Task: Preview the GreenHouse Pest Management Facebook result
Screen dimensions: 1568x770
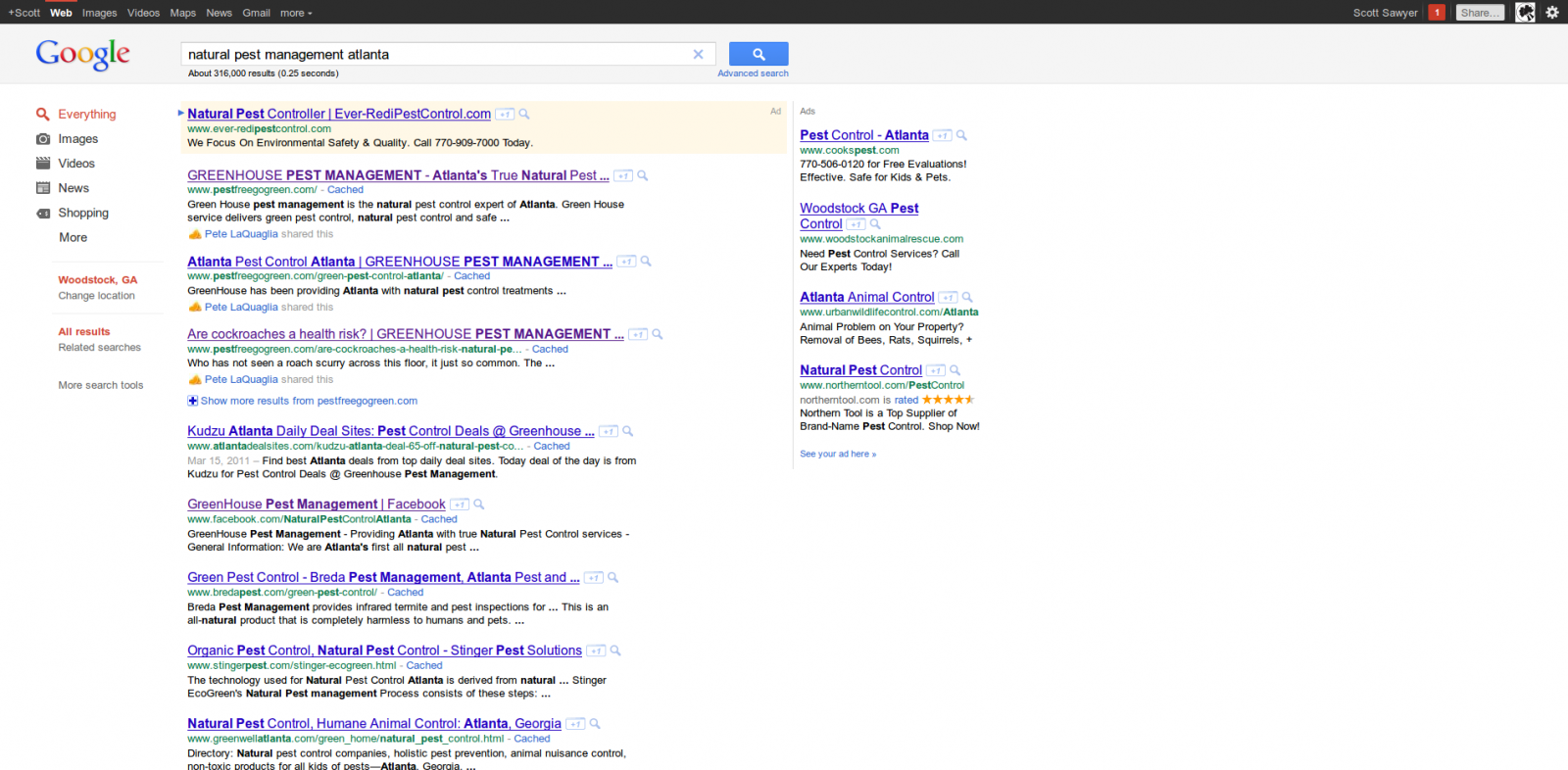Action: (x=479, y=505)
